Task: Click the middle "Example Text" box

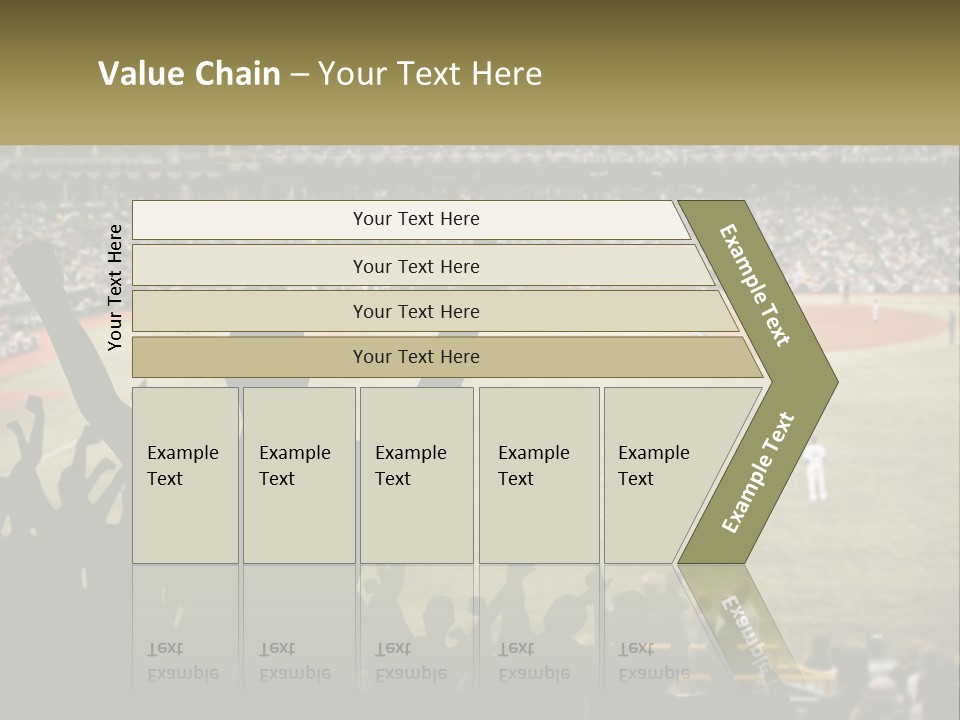Action: point(416,475)
